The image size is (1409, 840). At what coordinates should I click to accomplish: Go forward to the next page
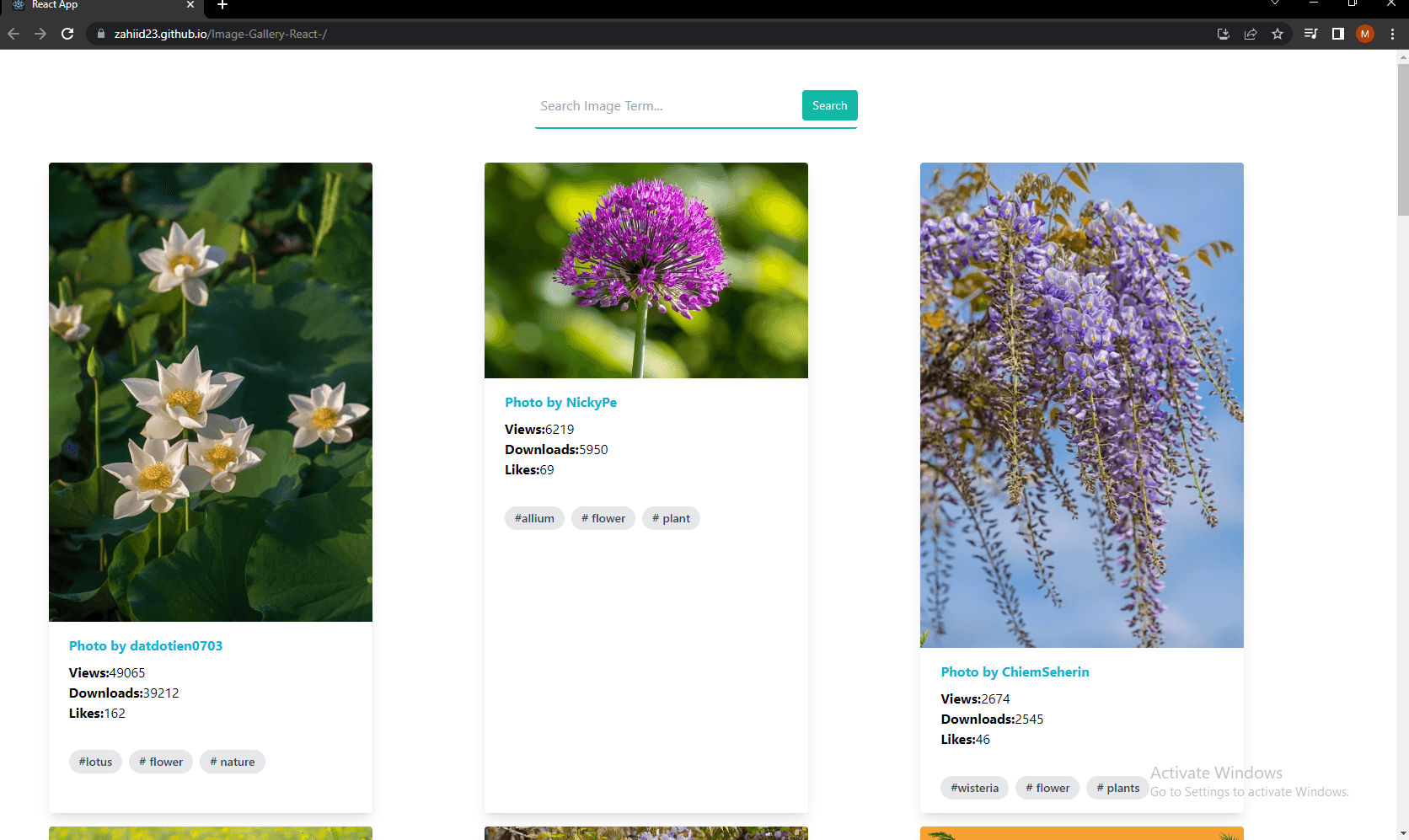click(x=40, y=34)
